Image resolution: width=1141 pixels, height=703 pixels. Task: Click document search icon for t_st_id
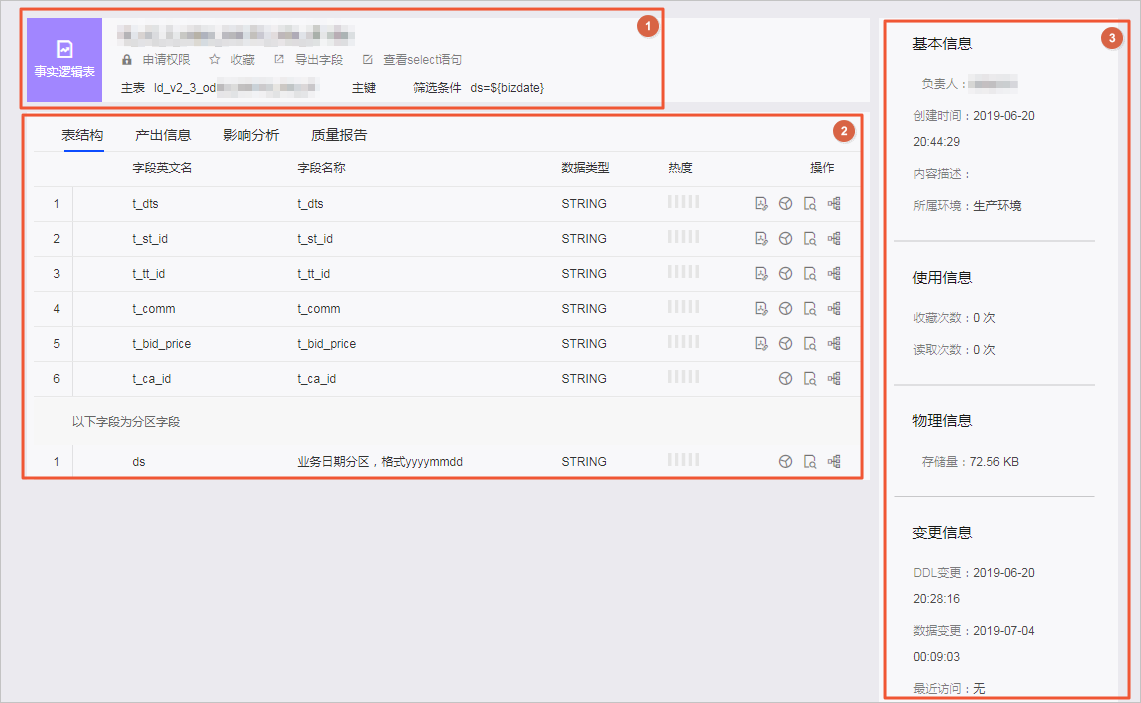tap(810, 239)
